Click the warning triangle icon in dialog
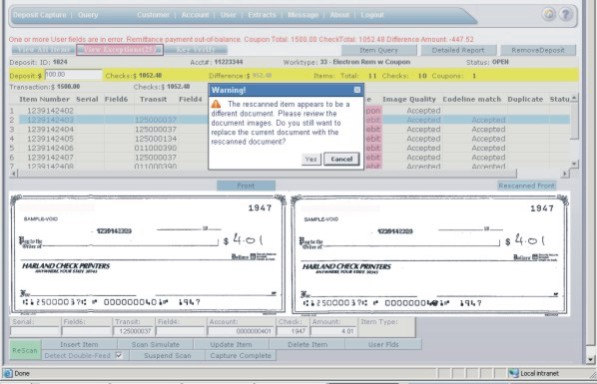The image size is (597, 384). [x=216, y=104]
